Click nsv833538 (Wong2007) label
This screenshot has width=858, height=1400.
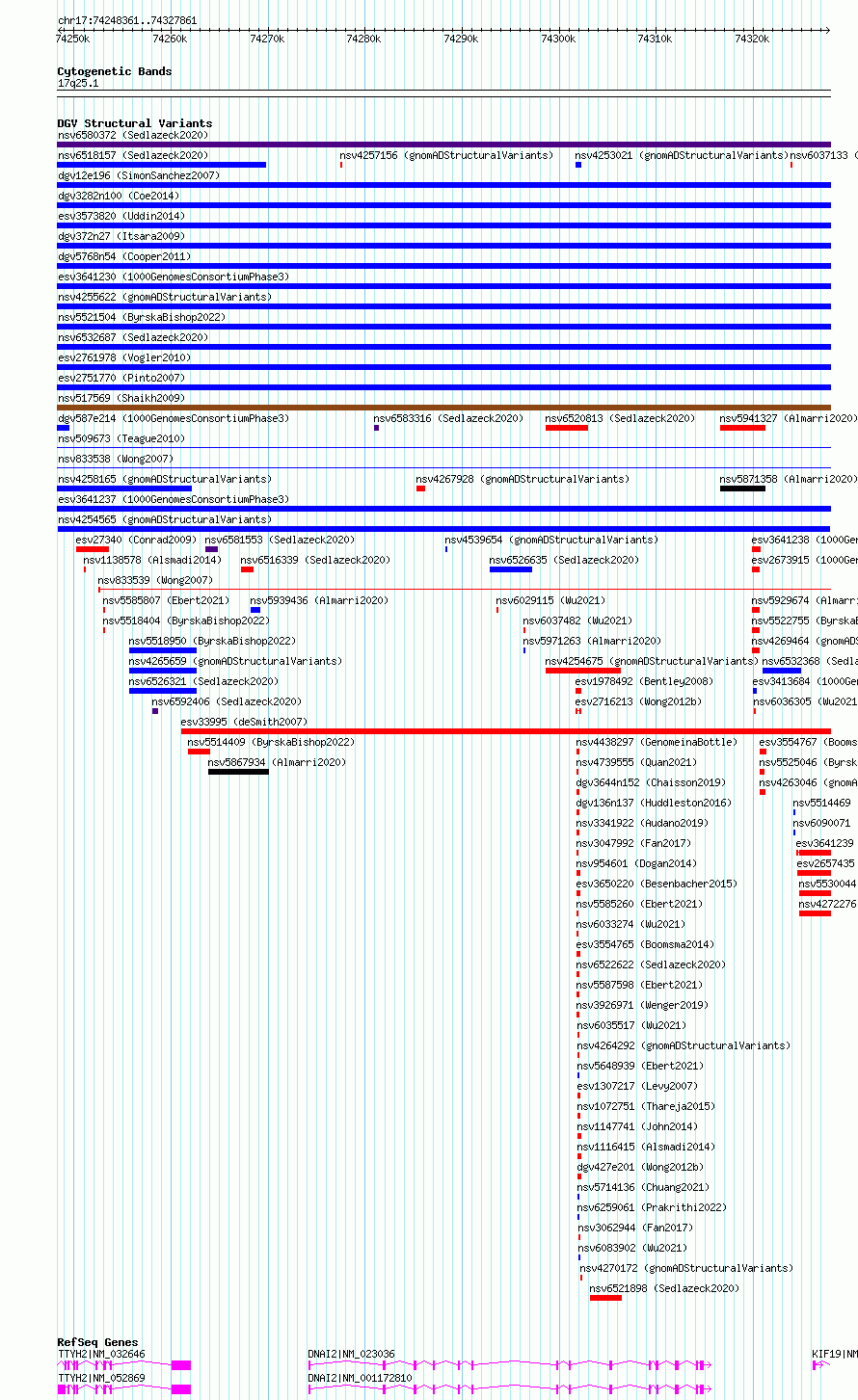[116, 460]
